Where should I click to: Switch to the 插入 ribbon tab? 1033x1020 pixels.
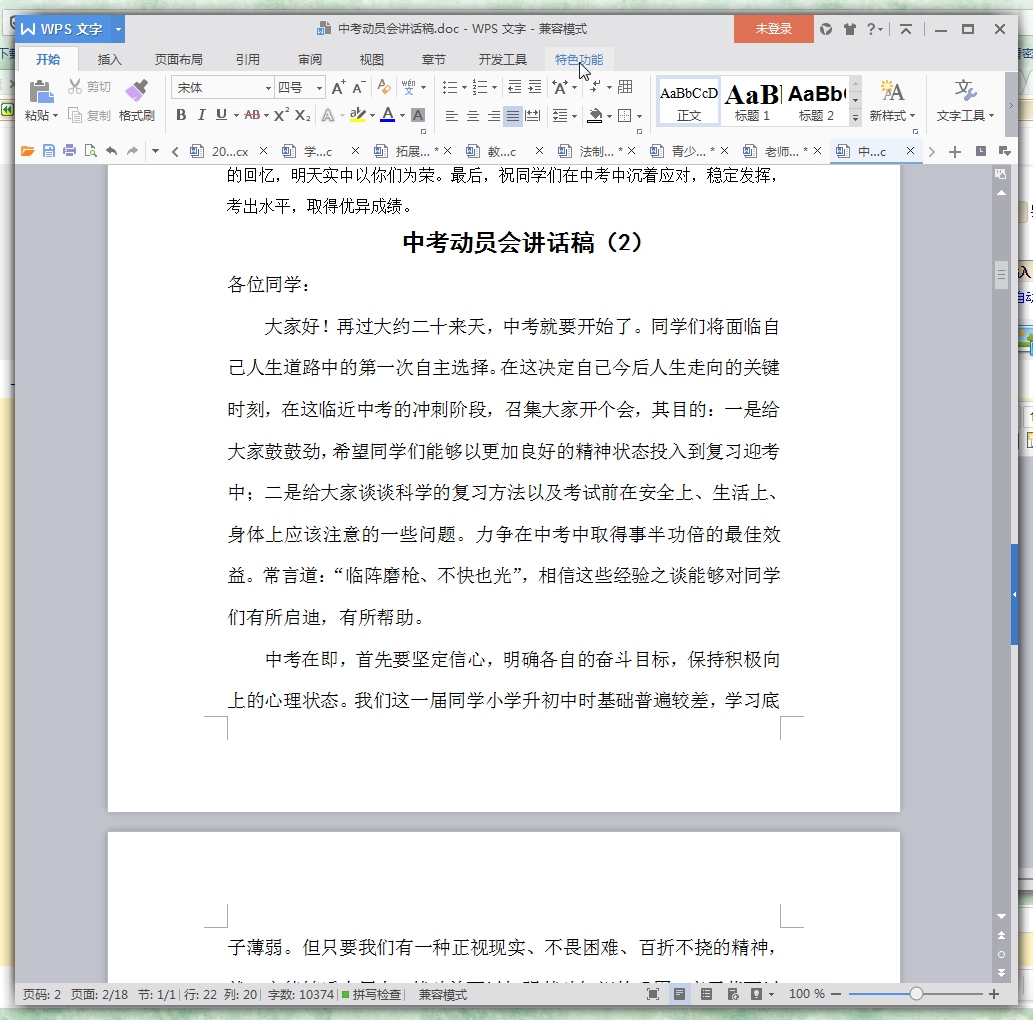pos(109,59)
